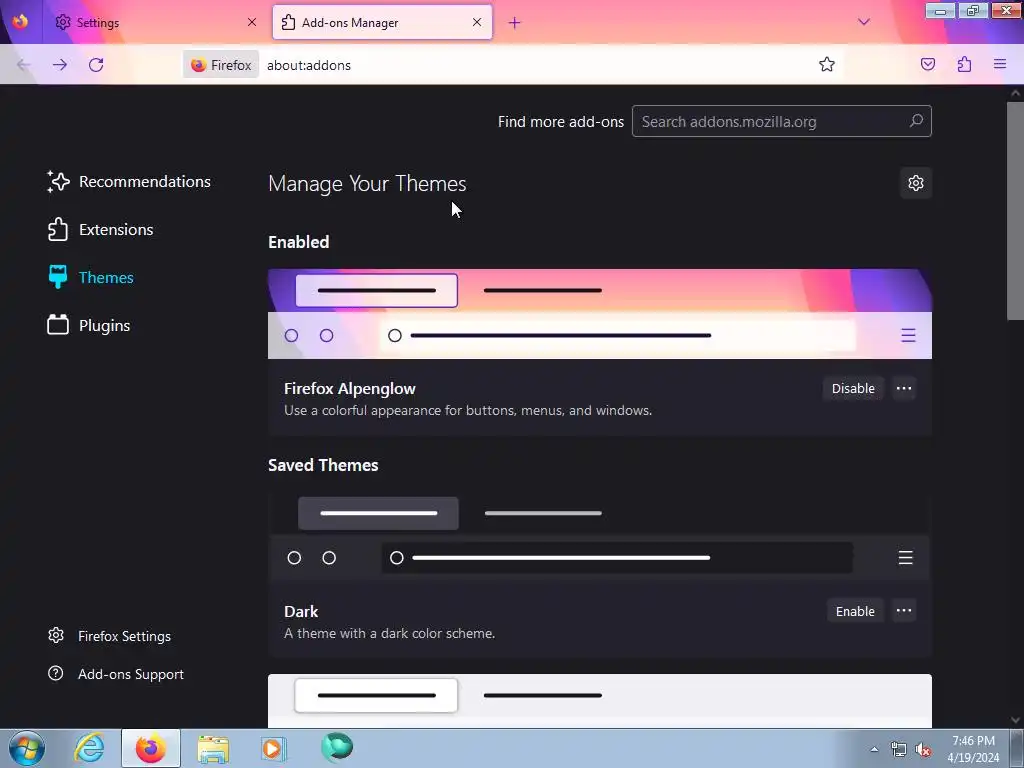Select the Add-ons Manager tab
Screen dimensions: 1024x768
381,22
